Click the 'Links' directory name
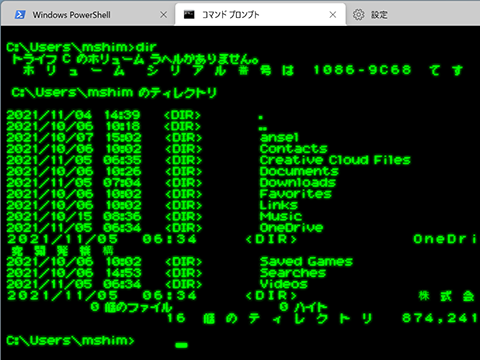Screen dimensions: 480x360 [279, 205]
